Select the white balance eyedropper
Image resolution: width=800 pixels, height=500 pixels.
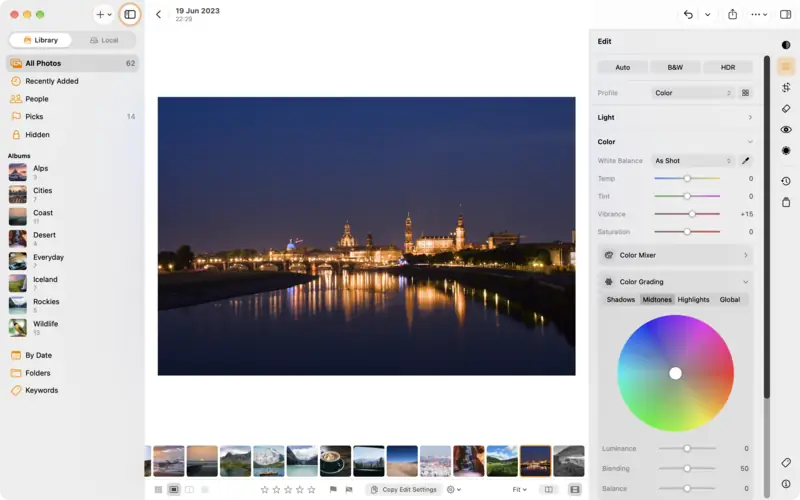tap(745, 161)
